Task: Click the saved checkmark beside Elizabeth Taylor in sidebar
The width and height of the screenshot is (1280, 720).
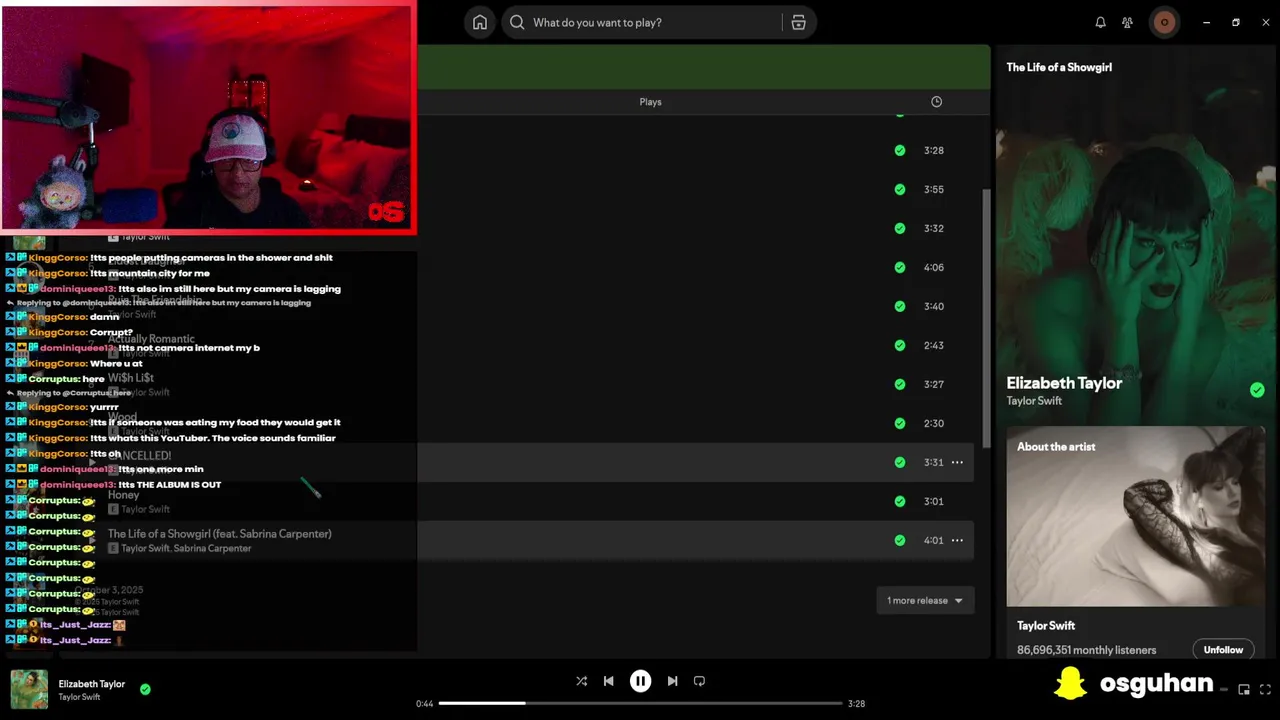Action: (x=1257, y=390)
